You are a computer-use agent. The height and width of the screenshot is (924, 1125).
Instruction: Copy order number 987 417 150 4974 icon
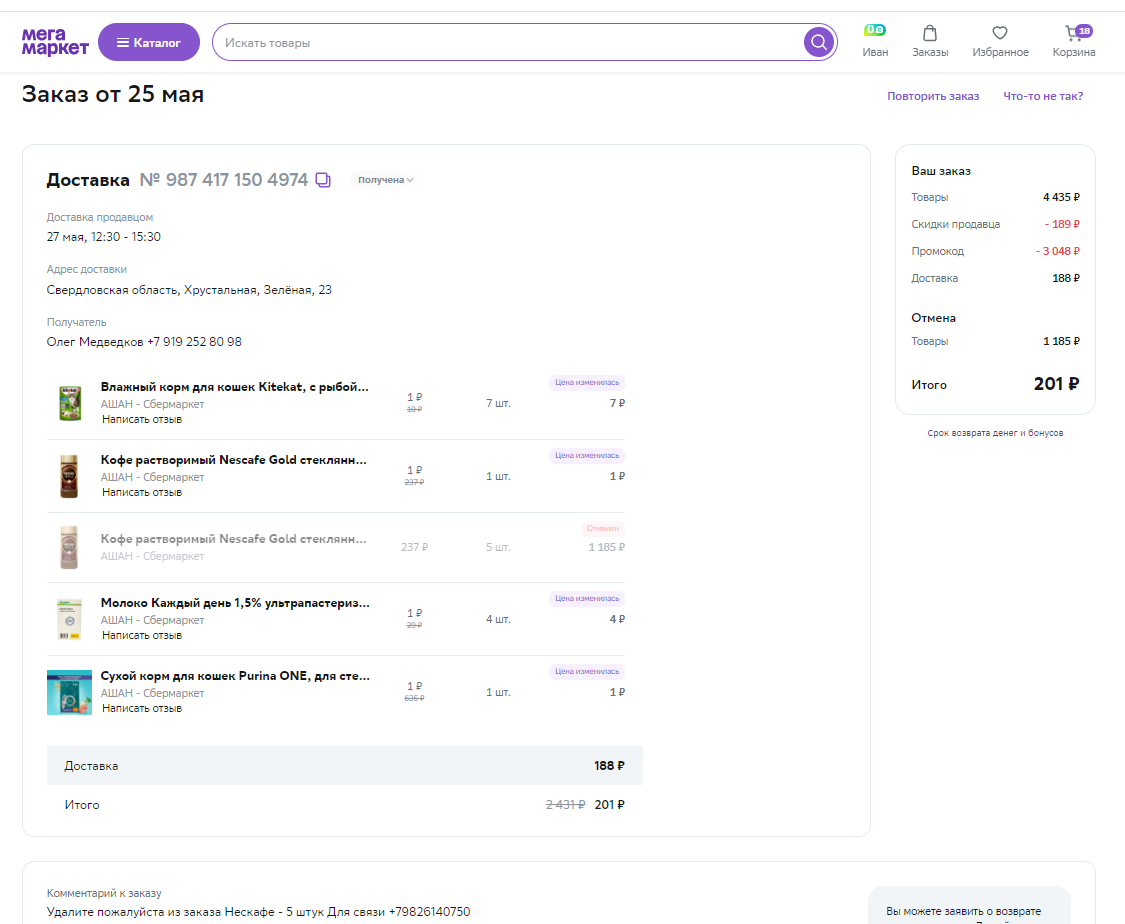[324, 180]
